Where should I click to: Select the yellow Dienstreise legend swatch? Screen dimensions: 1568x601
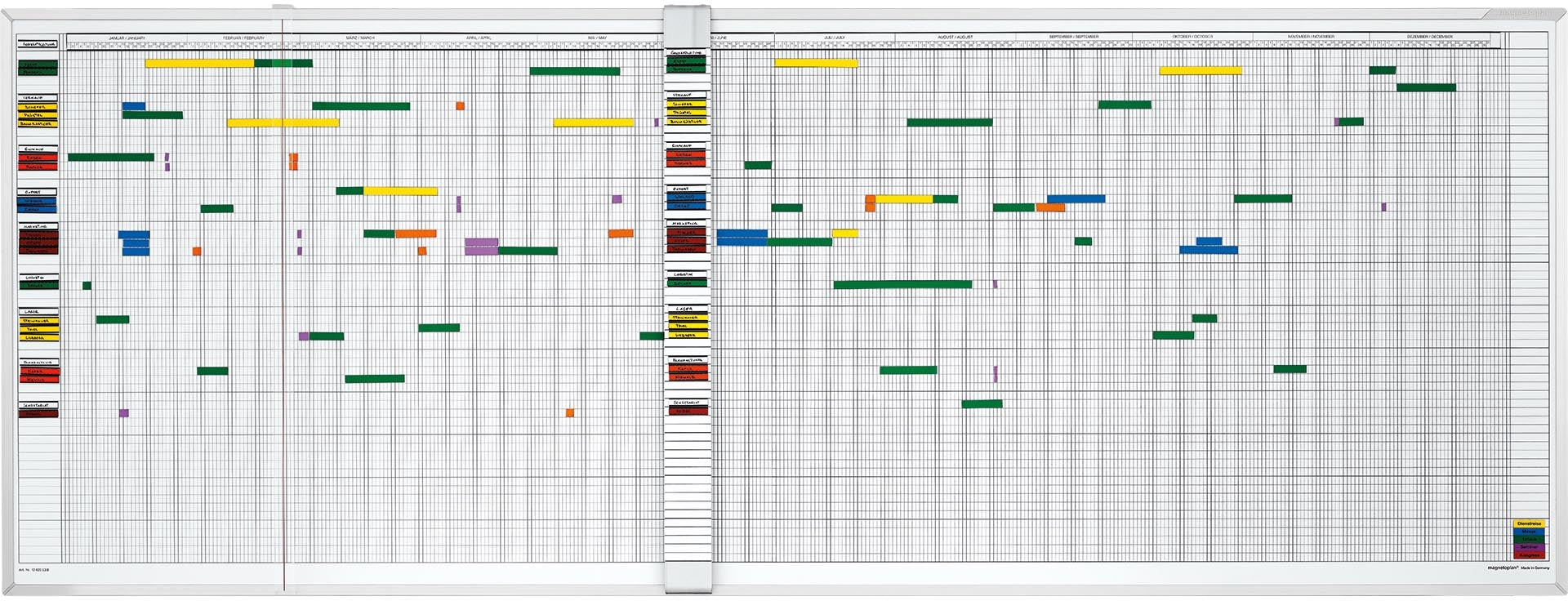(x=1528, y=523)
